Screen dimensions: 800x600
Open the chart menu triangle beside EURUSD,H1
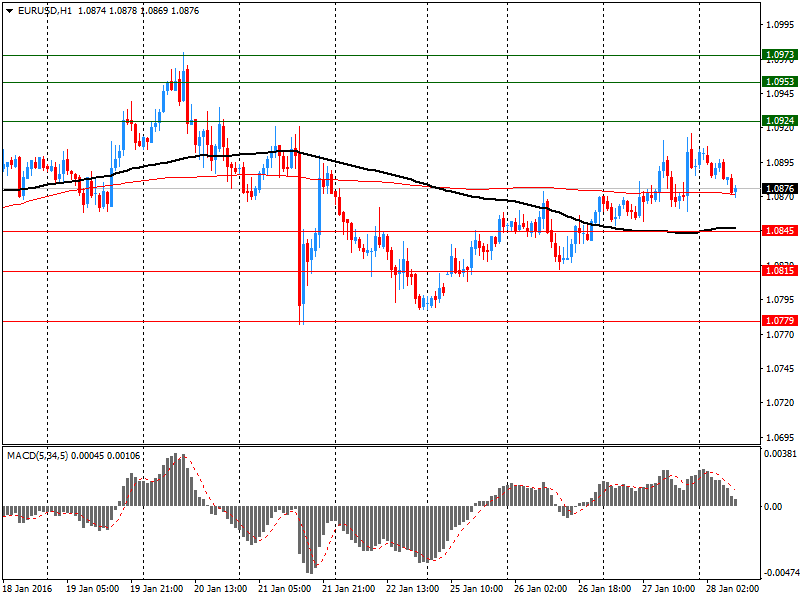click(10, 11)
